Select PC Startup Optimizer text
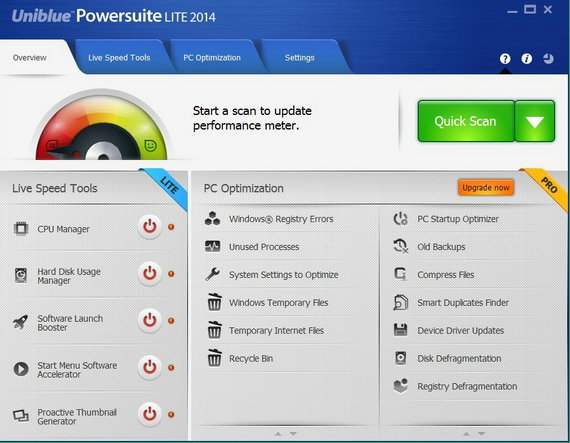This screenshot has height=443, width=570. (458, 219)
